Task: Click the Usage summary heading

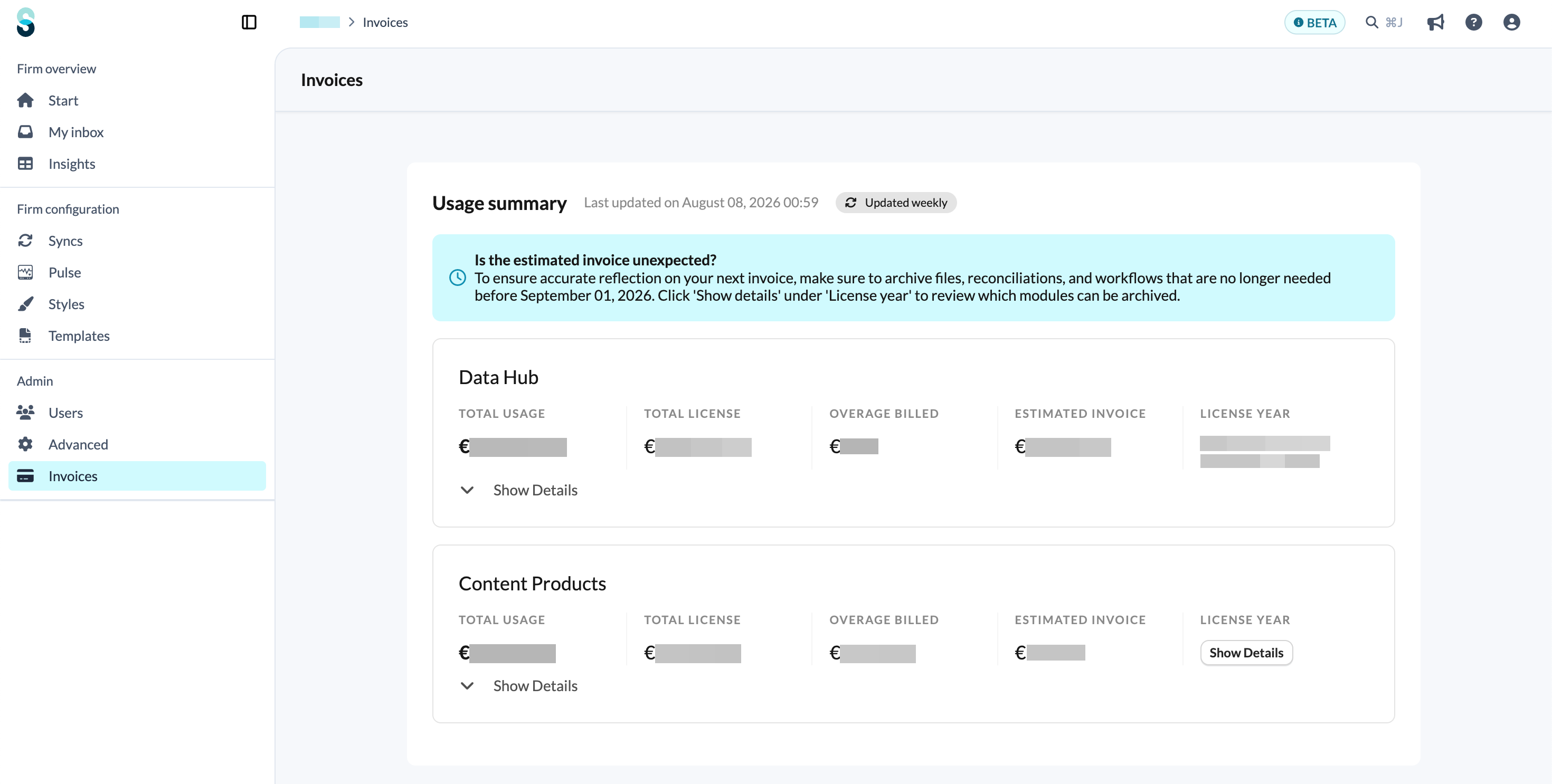Action: [499, 204]
